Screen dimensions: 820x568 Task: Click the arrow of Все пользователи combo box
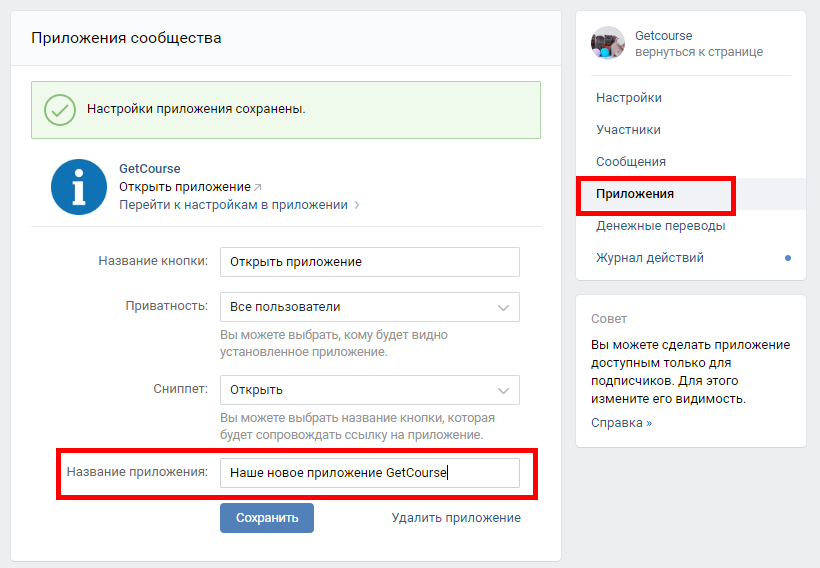(x=503, y=308)
